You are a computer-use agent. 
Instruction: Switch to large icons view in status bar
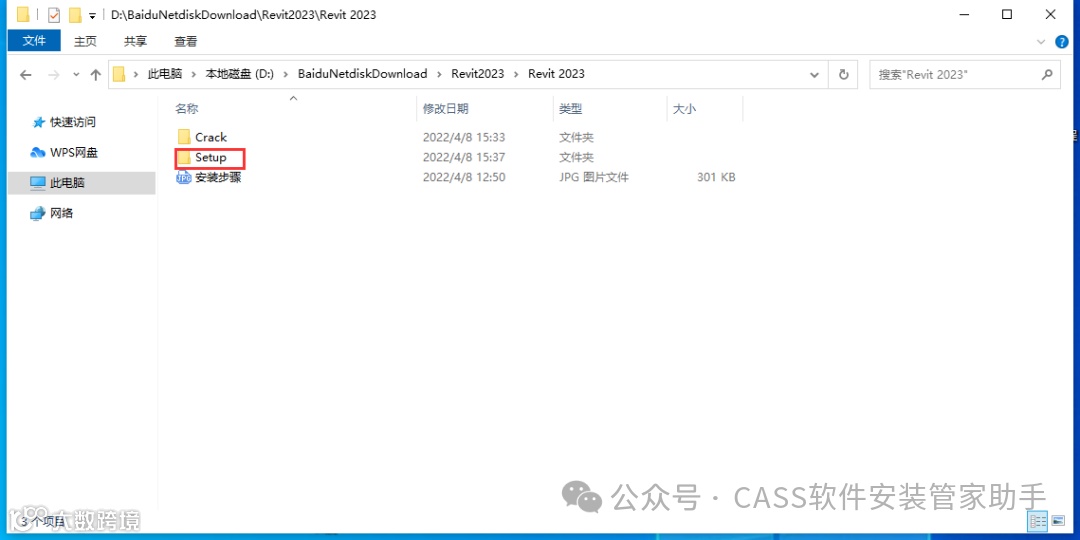pos(1058,521)
